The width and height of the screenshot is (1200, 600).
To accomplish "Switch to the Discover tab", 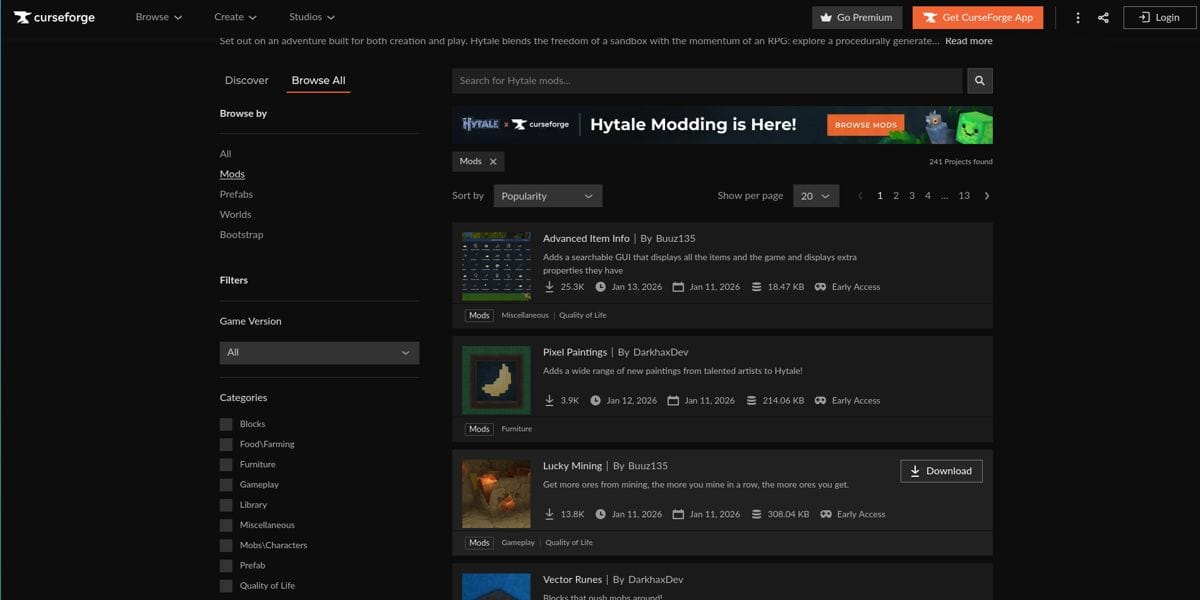I will [x=246, y=80].
